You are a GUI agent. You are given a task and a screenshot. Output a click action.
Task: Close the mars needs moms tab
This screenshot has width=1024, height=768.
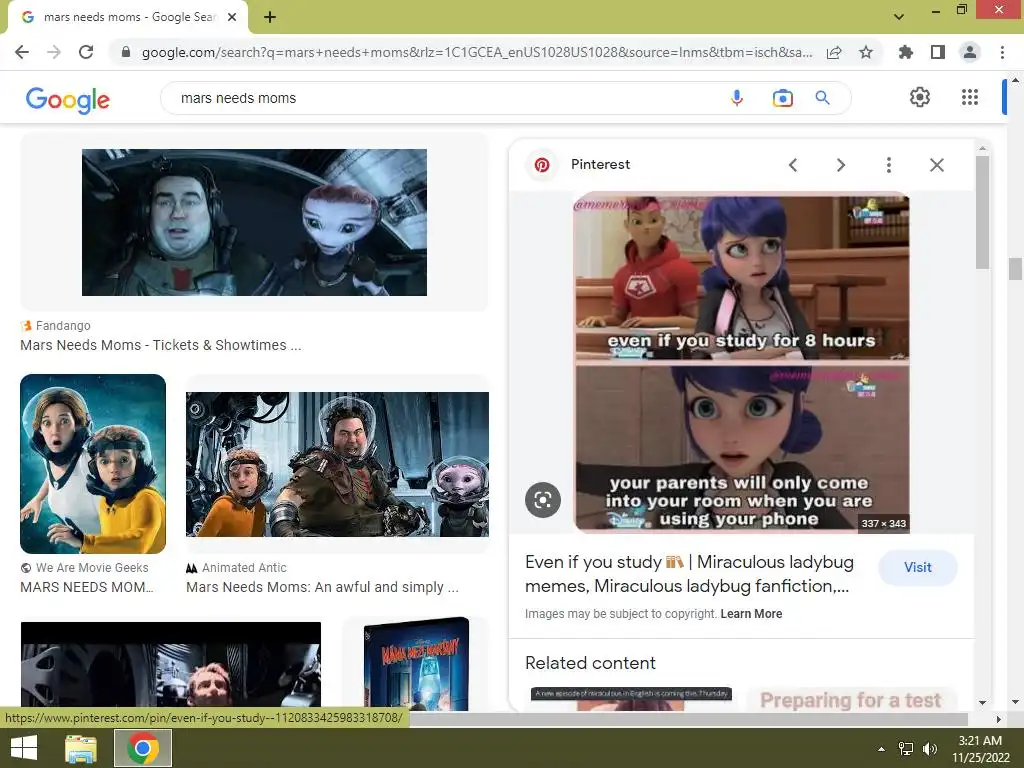click(x=232, y=17)
